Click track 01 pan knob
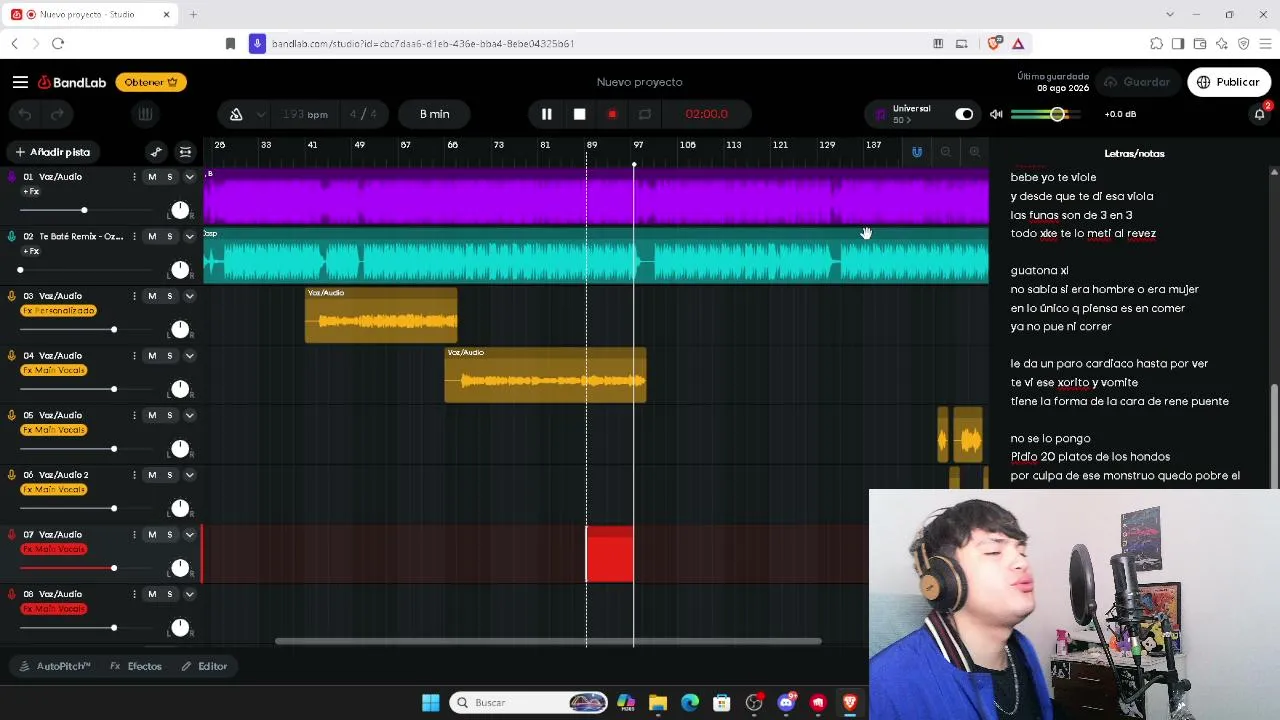The image size is (1280, 720). (x=180, y=210)
